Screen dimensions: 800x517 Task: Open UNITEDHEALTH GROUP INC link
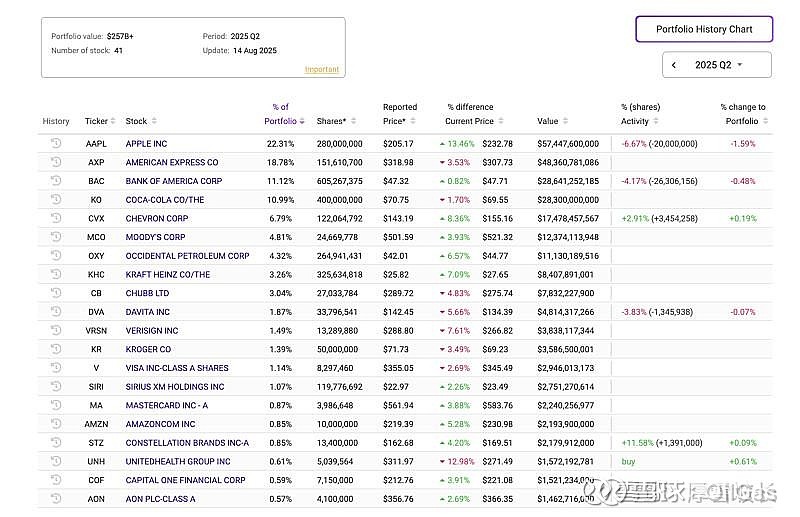tap(178, 462)
